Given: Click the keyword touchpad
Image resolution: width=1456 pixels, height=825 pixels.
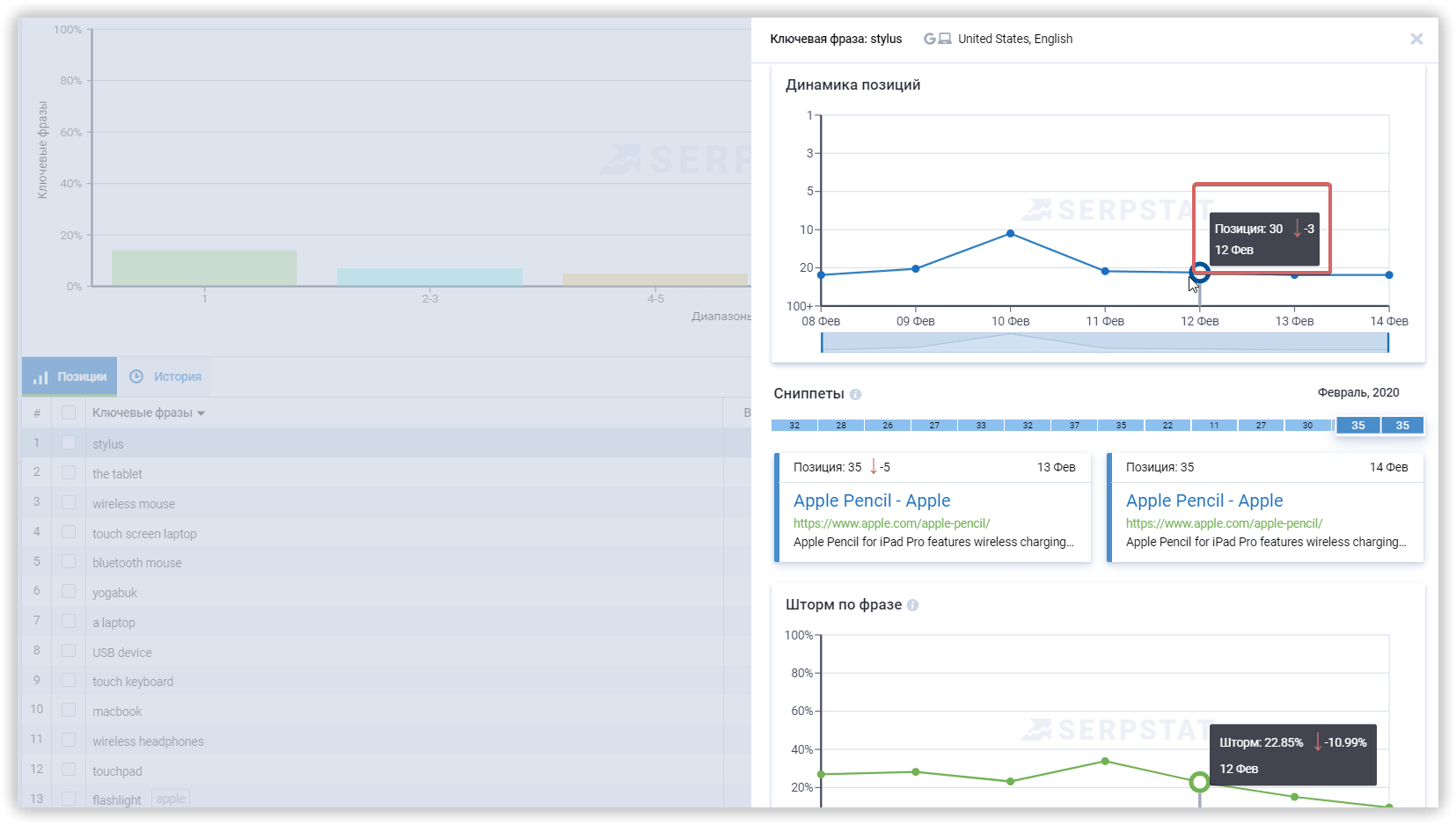Looking at the screenshot, I should tap(117, 771).
